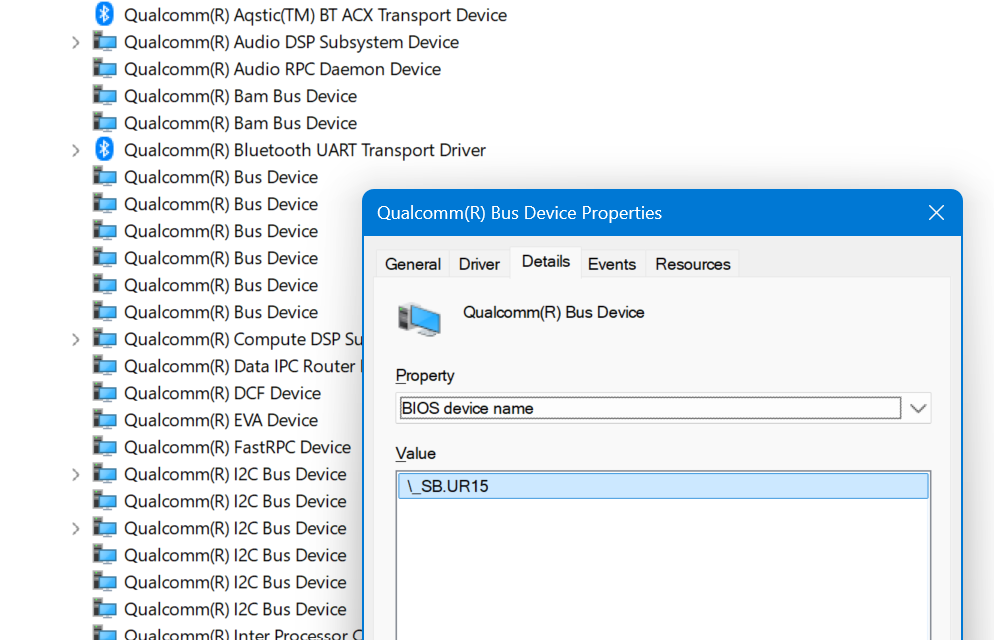The height and width of the screenshot is (640, 994).
Task: Click the Bluetooth UART Transport Driver icon
Action: pyautogui.click(x=105, y=150)
